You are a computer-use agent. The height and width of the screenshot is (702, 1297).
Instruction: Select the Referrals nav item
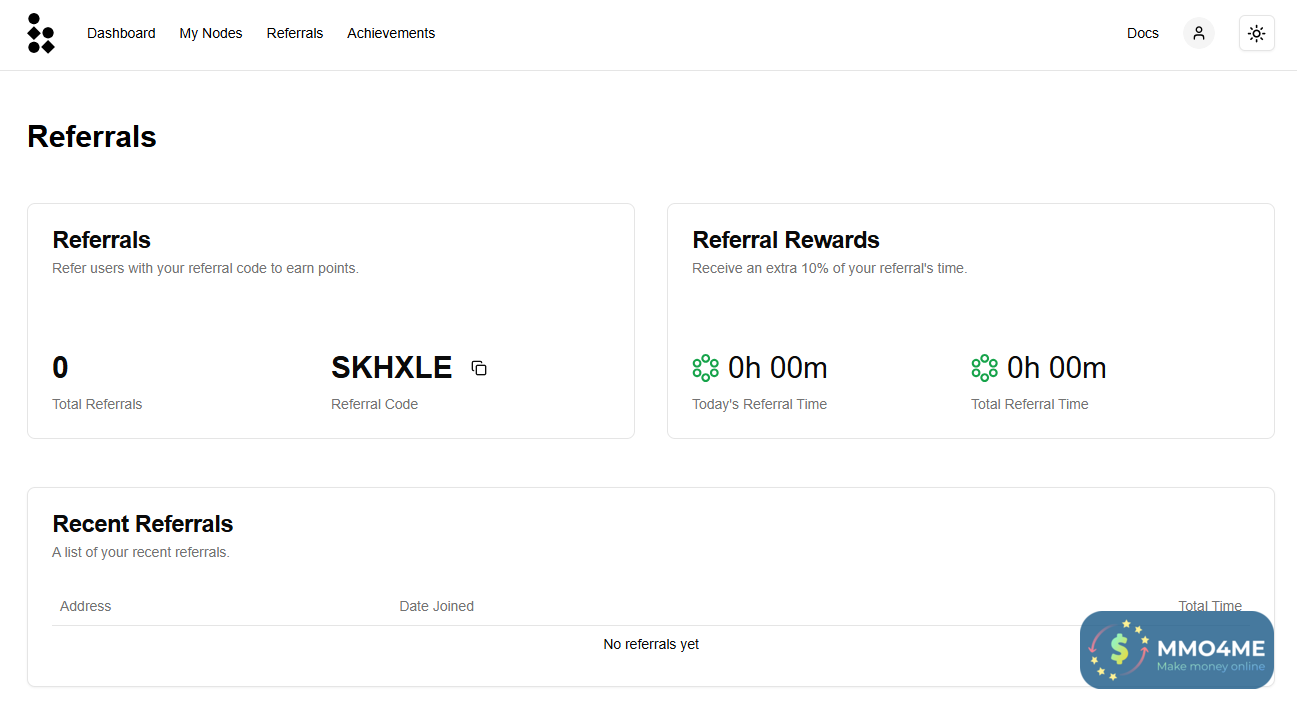[295, 33]
